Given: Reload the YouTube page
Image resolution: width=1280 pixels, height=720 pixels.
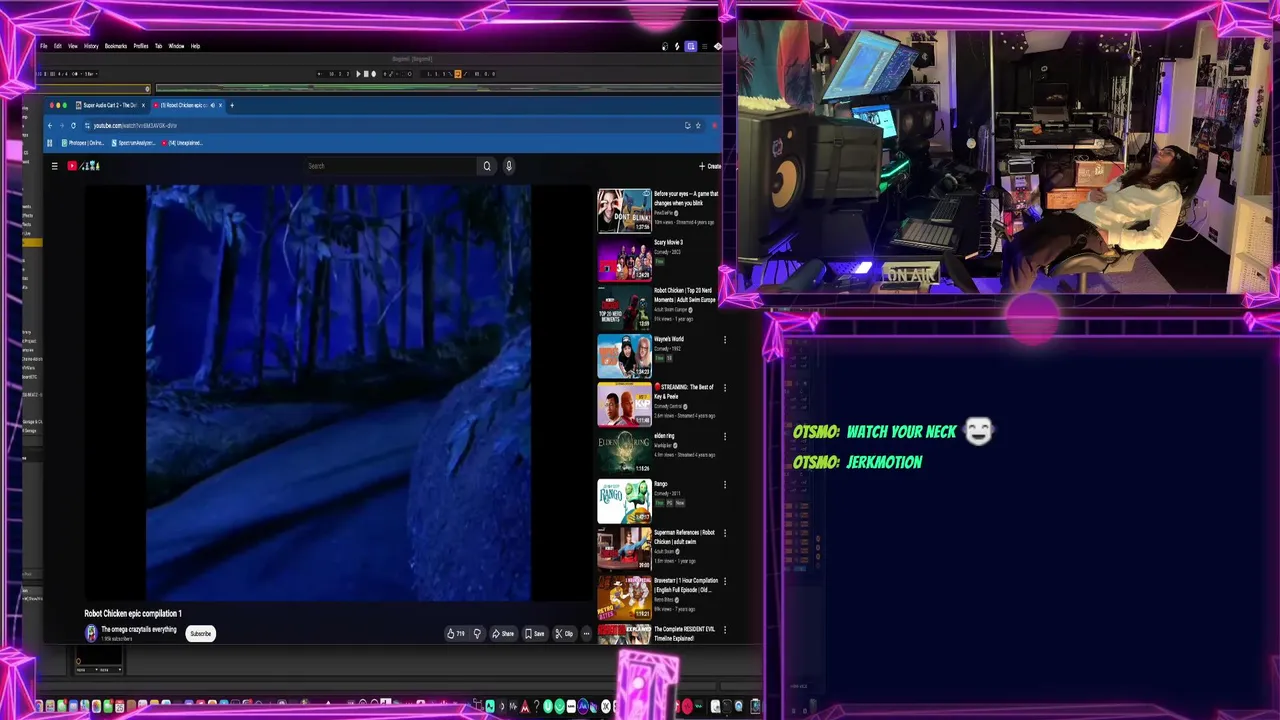Looking at the screenshot, I should pos(73,126).
